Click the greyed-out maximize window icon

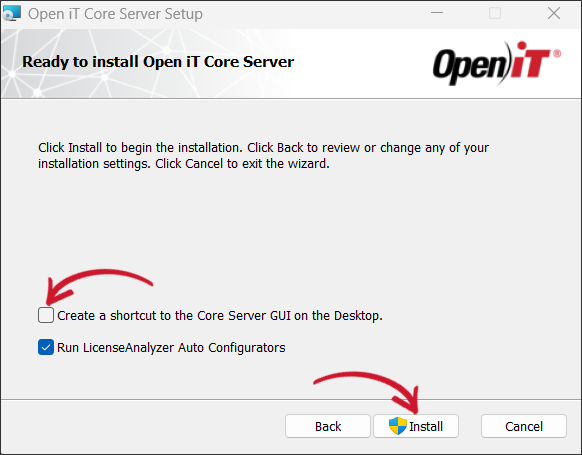click(495, 13)
